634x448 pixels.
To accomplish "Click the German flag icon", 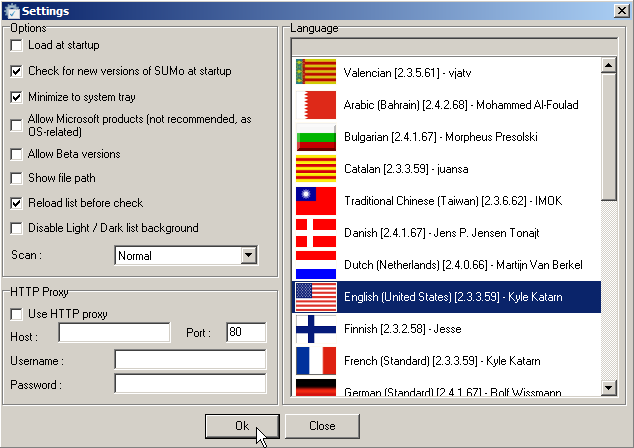I will pos(316,387).
